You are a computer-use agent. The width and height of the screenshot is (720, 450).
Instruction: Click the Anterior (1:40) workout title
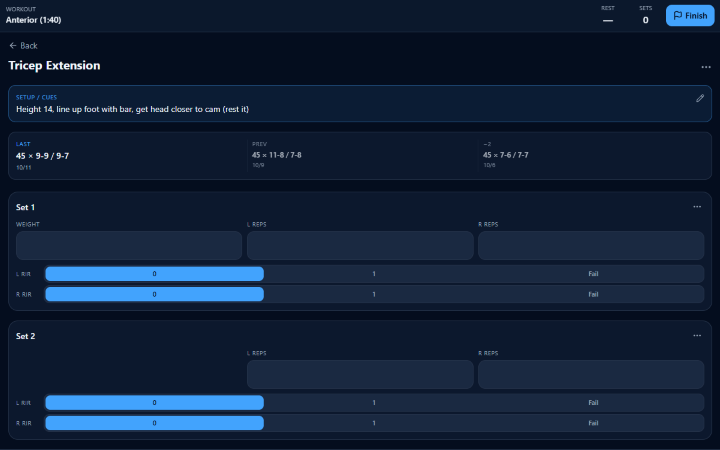coord(34,20)
